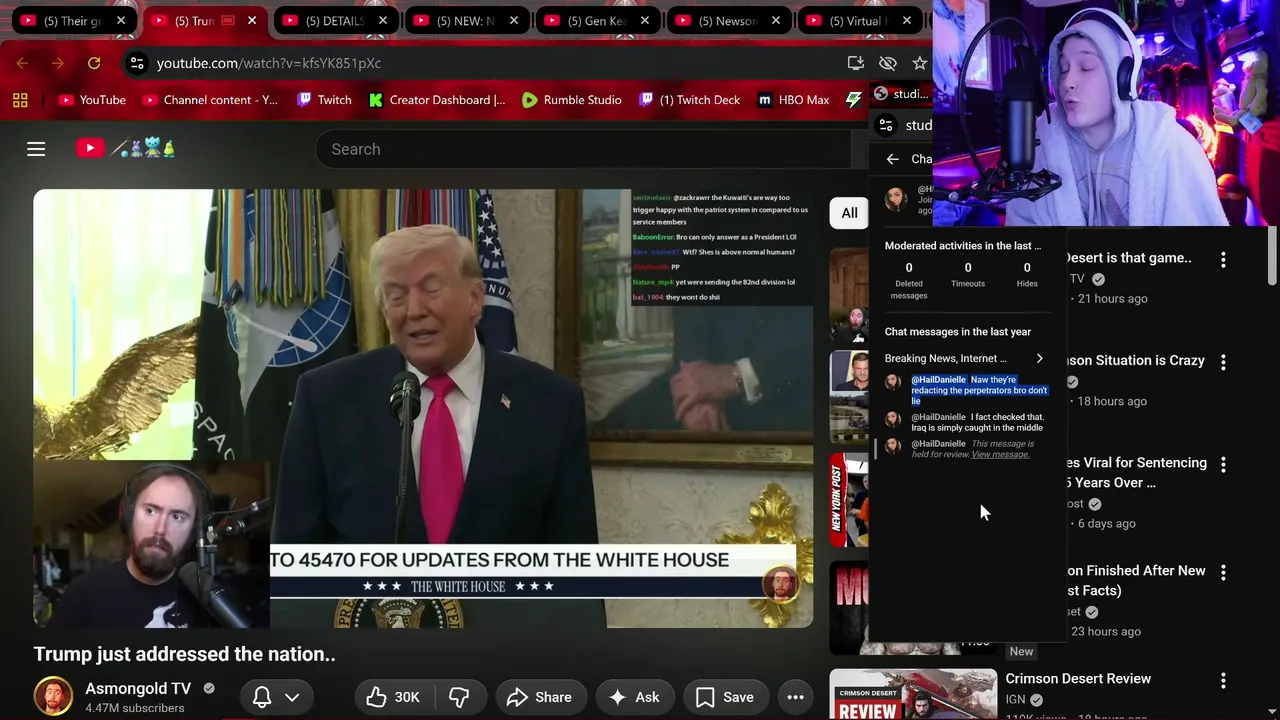The width and height of the screenshot is (1280, 720).
Task: Open options for Crimson Desert Review video
Action: click(1223, 680)
